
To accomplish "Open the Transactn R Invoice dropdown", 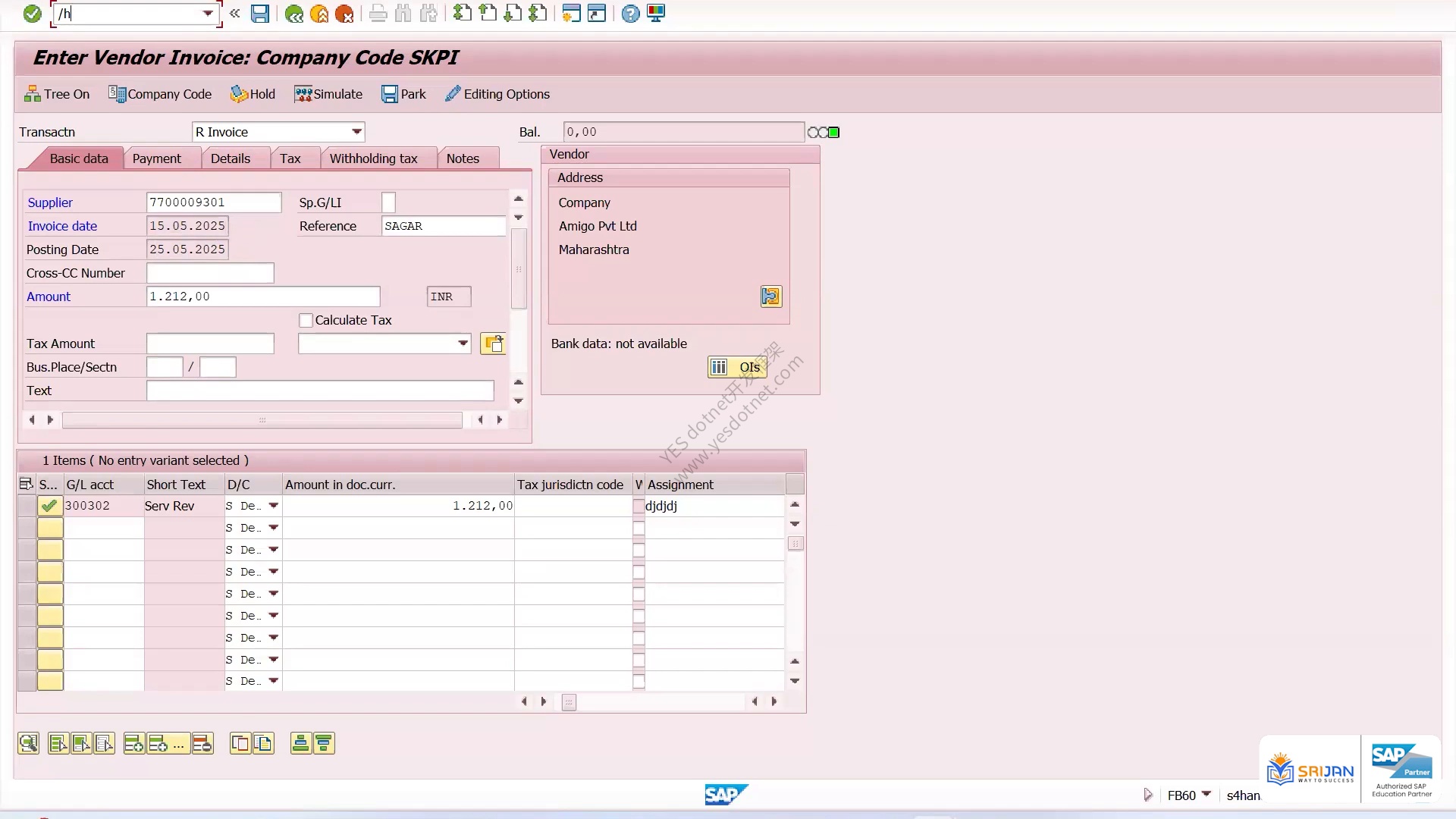I will tap(356, 132).
